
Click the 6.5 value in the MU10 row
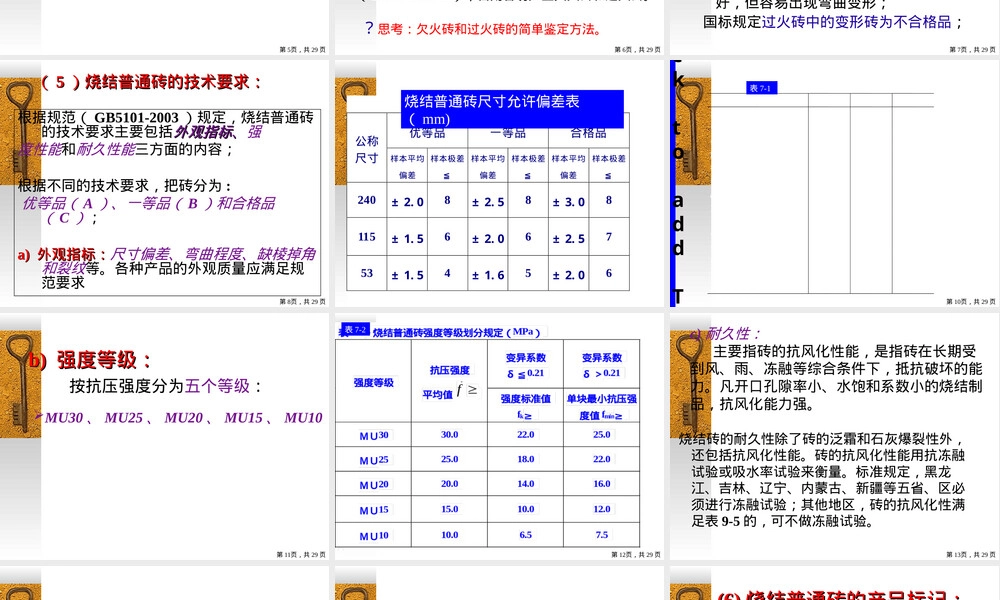click(x=526, y=535)
